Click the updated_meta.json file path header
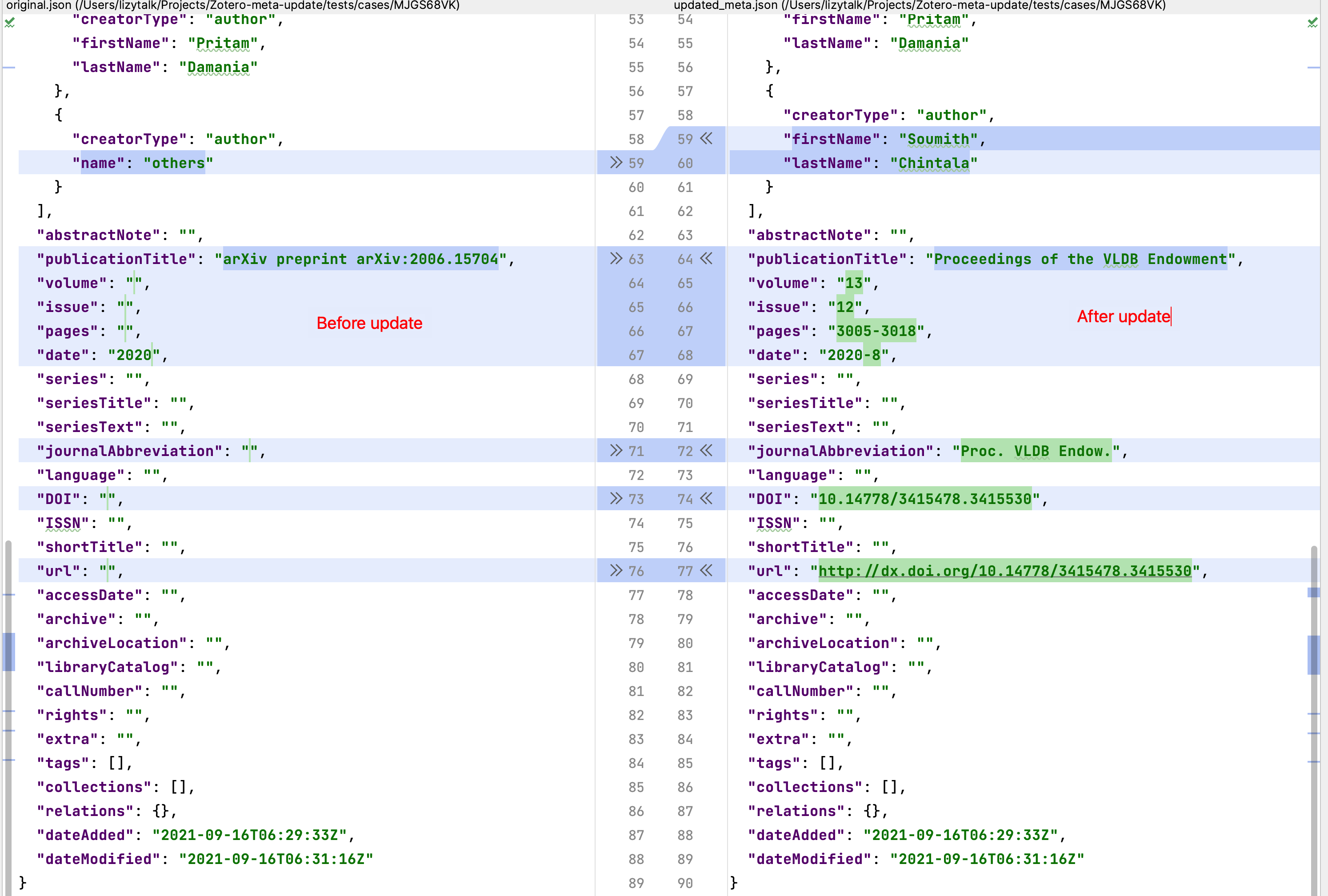 pos(920,6)
